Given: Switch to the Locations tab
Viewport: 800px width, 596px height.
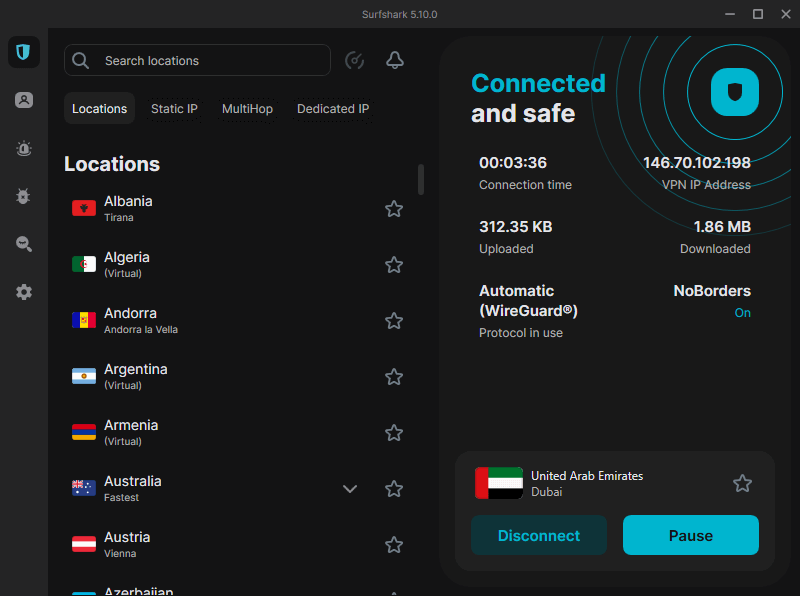Looking at the screenshot, I should 99,109.
